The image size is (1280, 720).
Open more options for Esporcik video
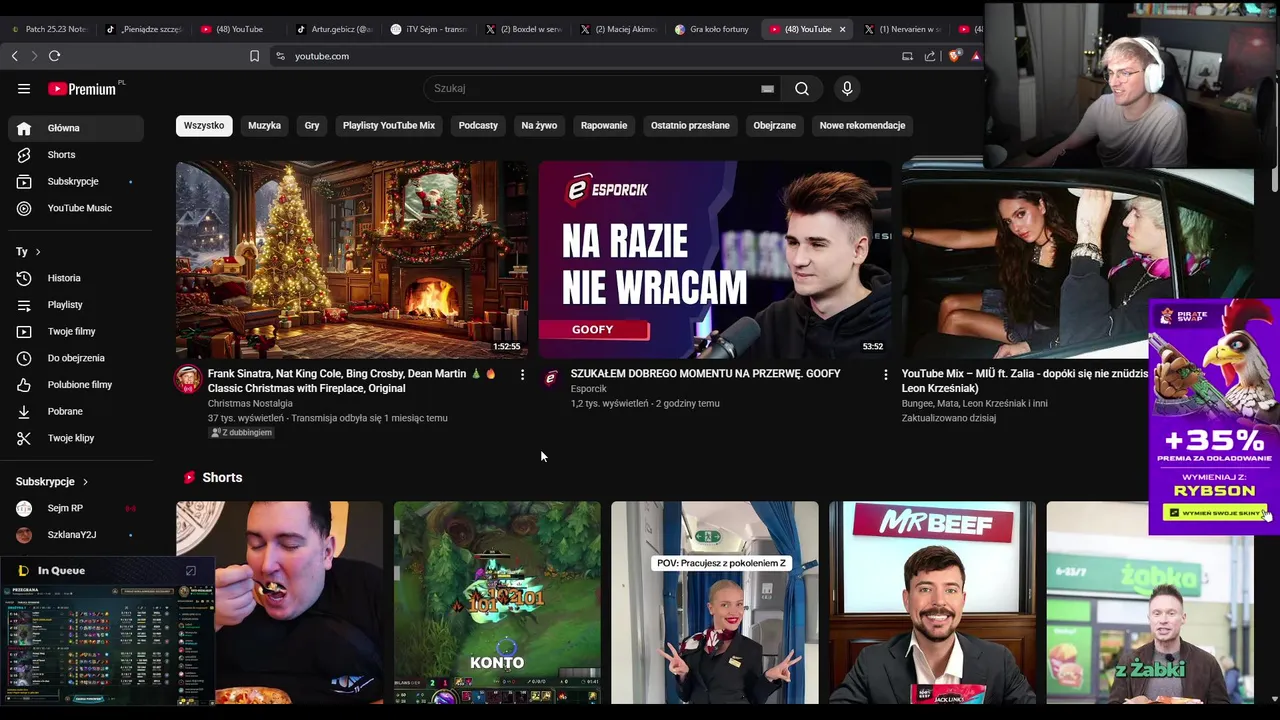click(885, 374)
